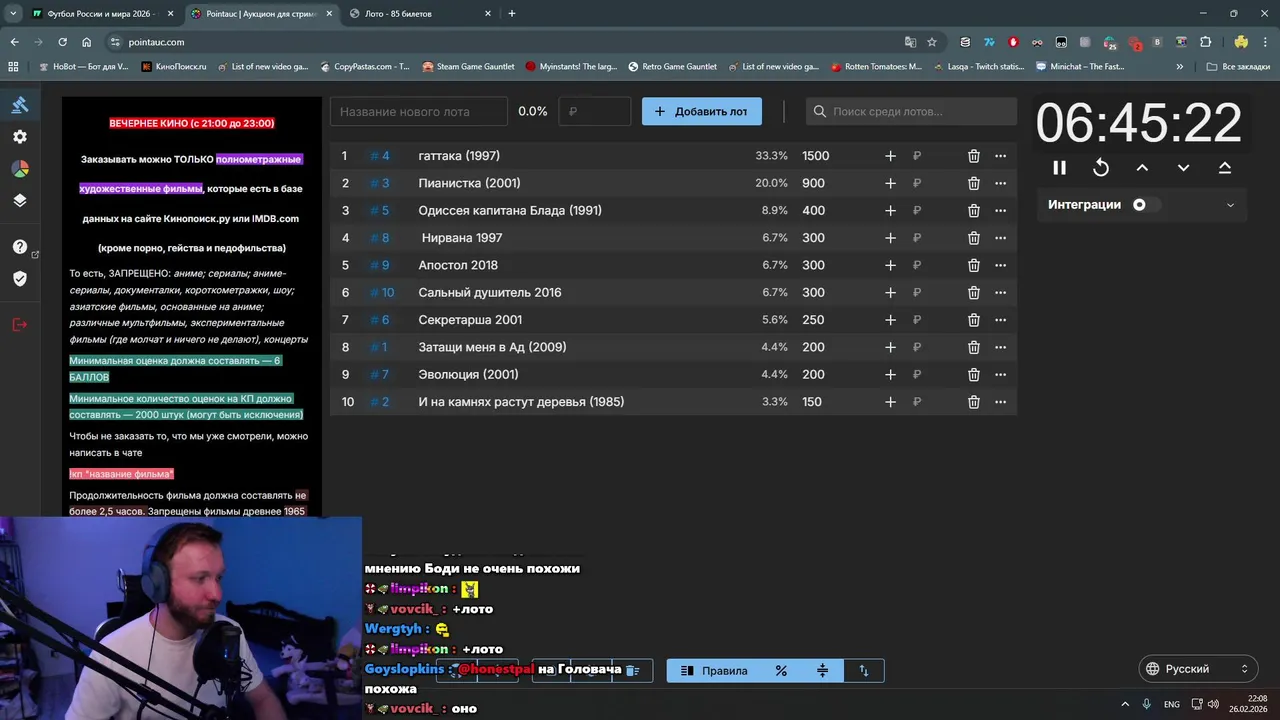The height and width of the screenshot is (720, 1280).
Task: Open more options for И на камнях растут деревья
Action: (1000, 402)
